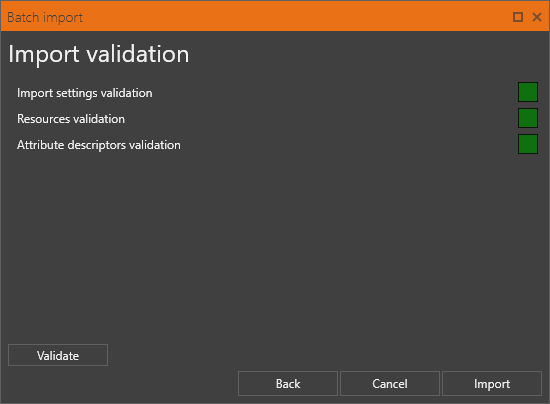Screen dimensions: 550x404
Task: Abort the operation by clicking Cancel
Action: pos(390,384)
